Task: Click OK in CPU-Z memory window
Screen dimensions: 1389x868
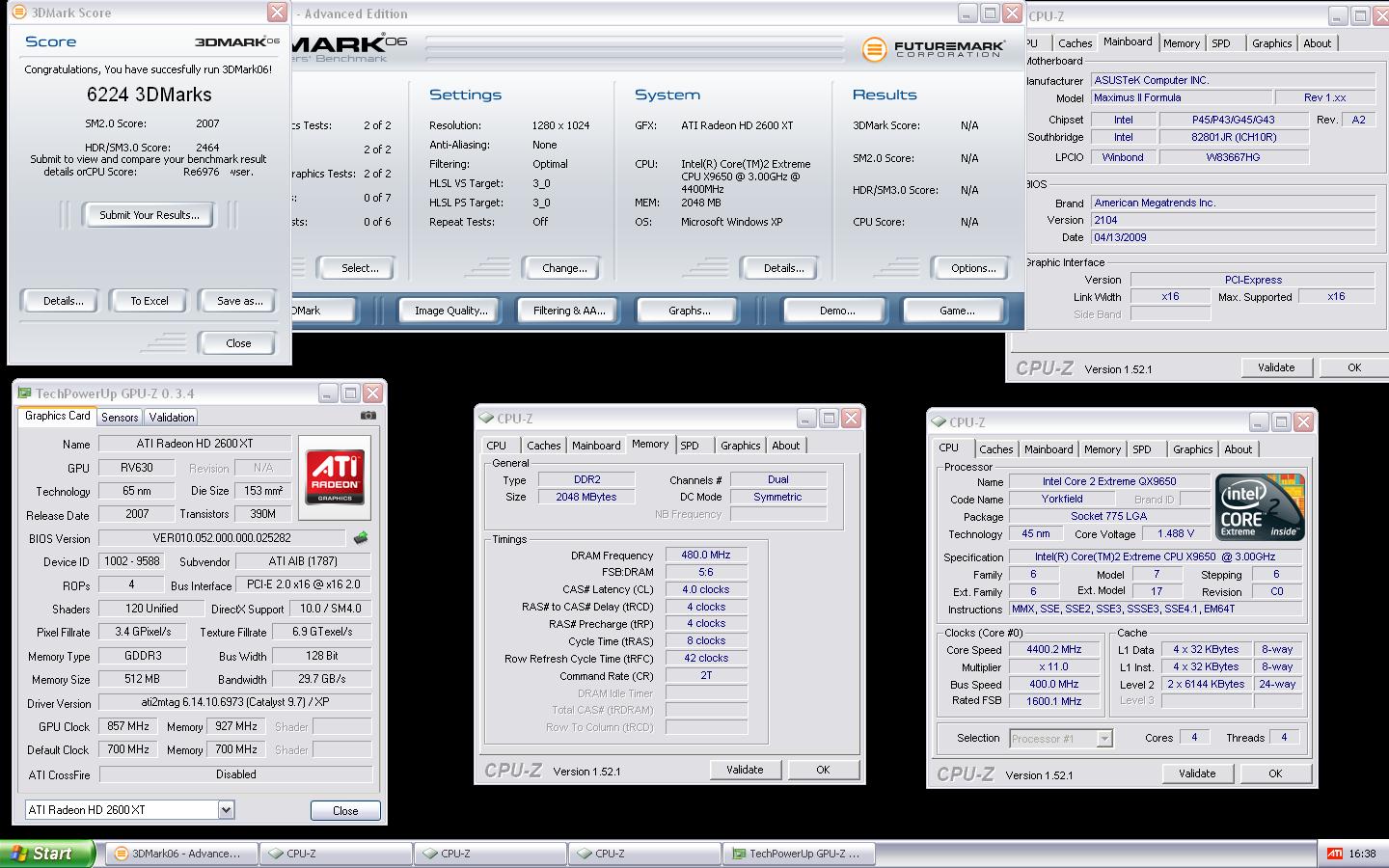Action: pos(823,770)
